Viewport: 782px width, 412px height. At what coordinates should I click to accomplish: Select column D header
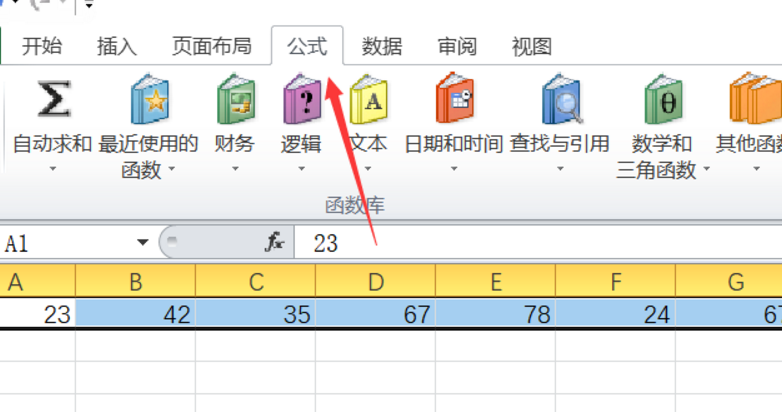[376, 281]
